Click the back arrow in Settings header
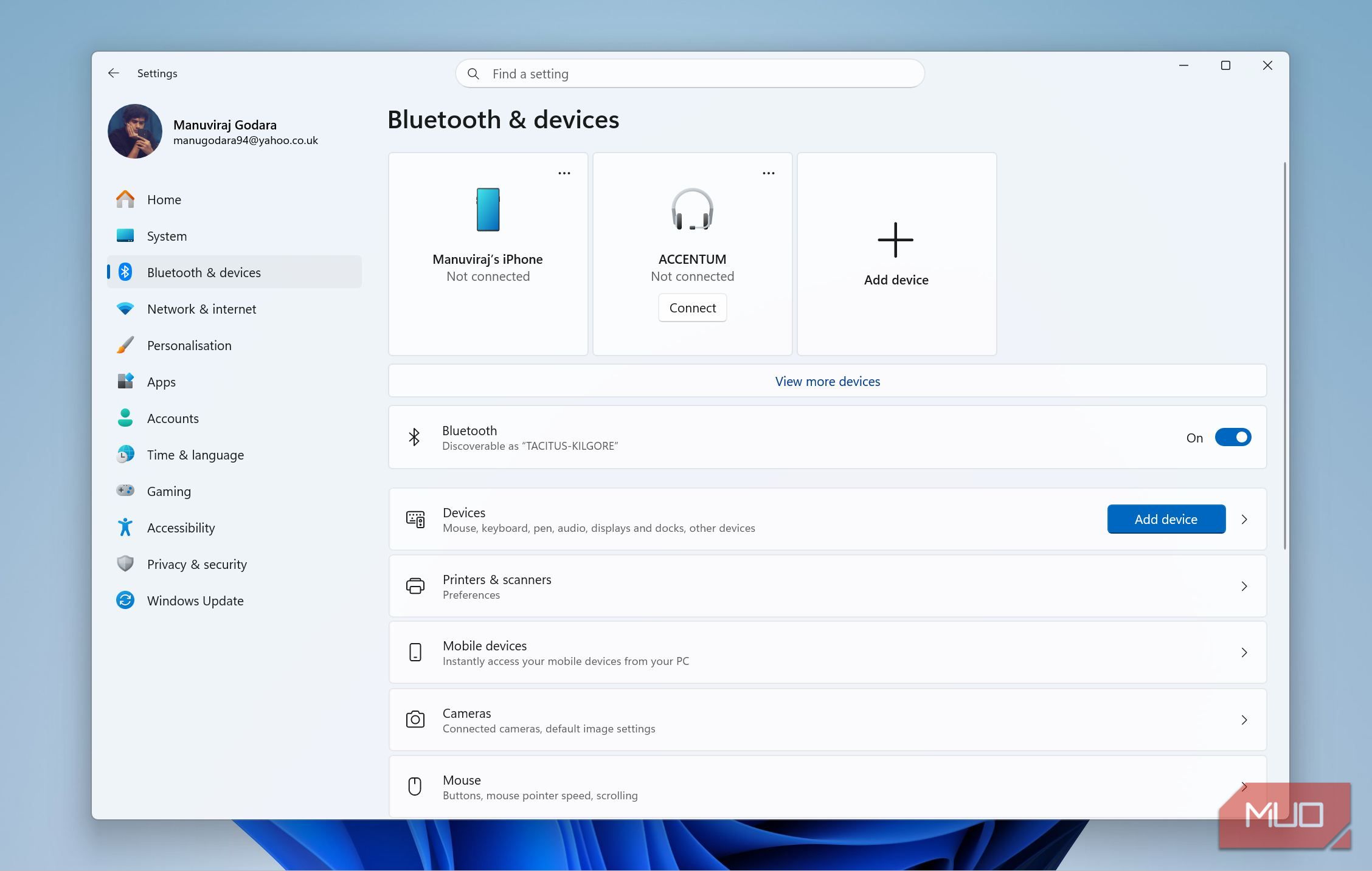The height and width of the screenshot is (871, 1372). [114, 73]
